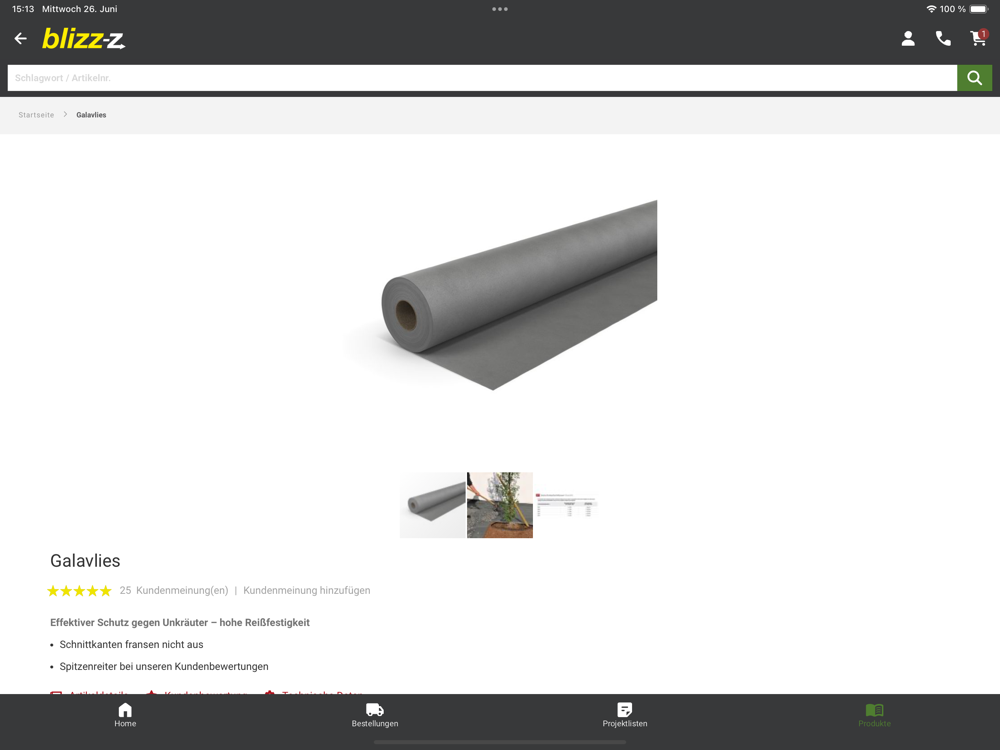Select Galavlies breadcrumb entry
1000x750 pixels.
coord(91,115)
